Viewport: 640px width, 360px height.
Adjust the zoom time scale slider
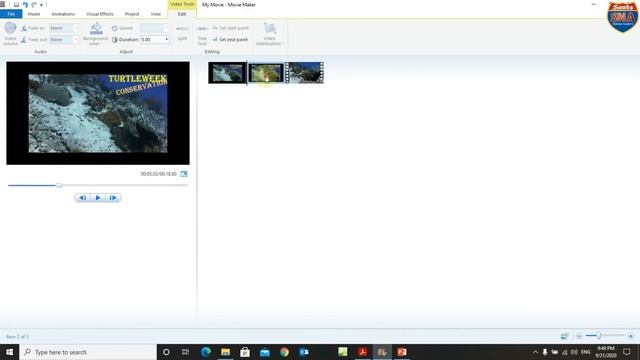click(598, 336)
